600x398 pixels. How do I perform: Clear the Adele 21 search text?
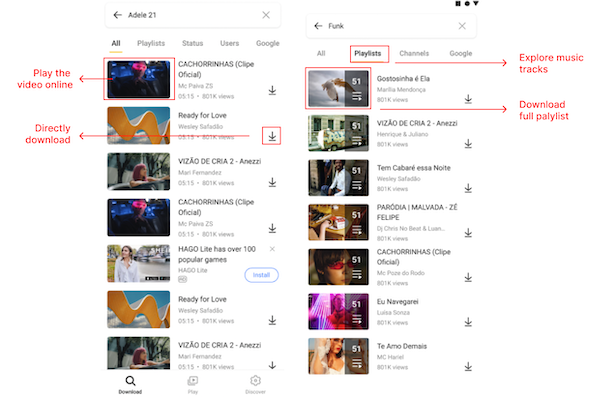(x=266, y=15)
